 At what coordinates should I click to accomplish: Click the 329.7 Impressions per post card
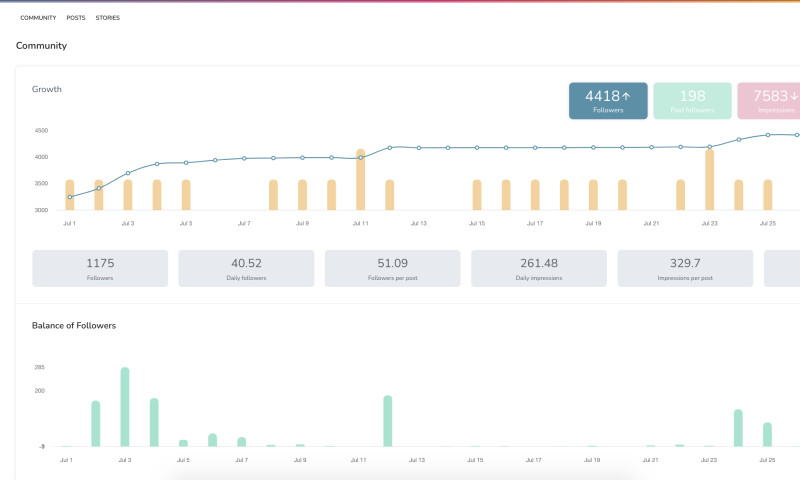click(x=684, y=268)
